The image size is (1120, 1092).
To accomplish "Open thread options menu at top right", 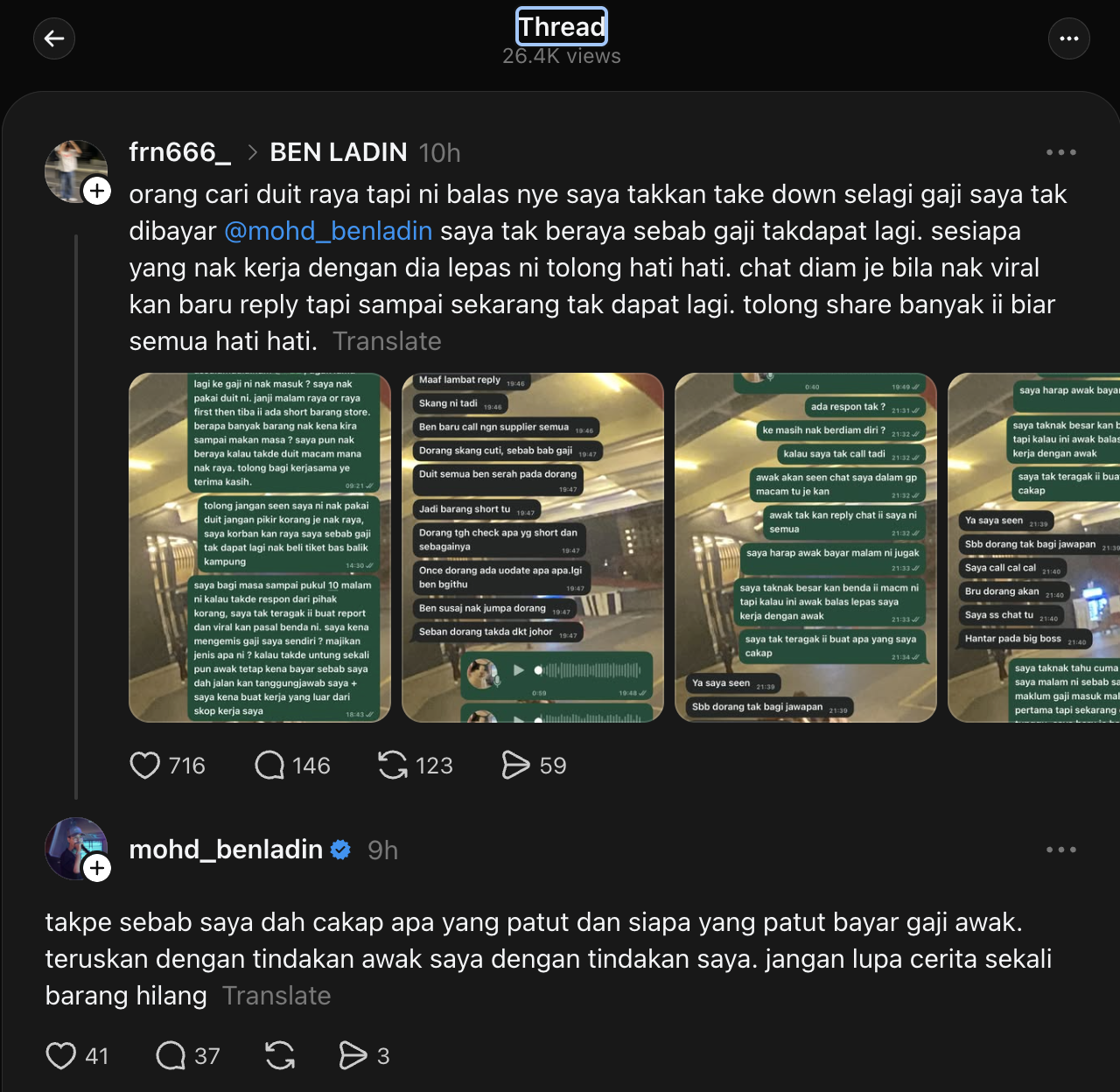I will point(1068,38).
